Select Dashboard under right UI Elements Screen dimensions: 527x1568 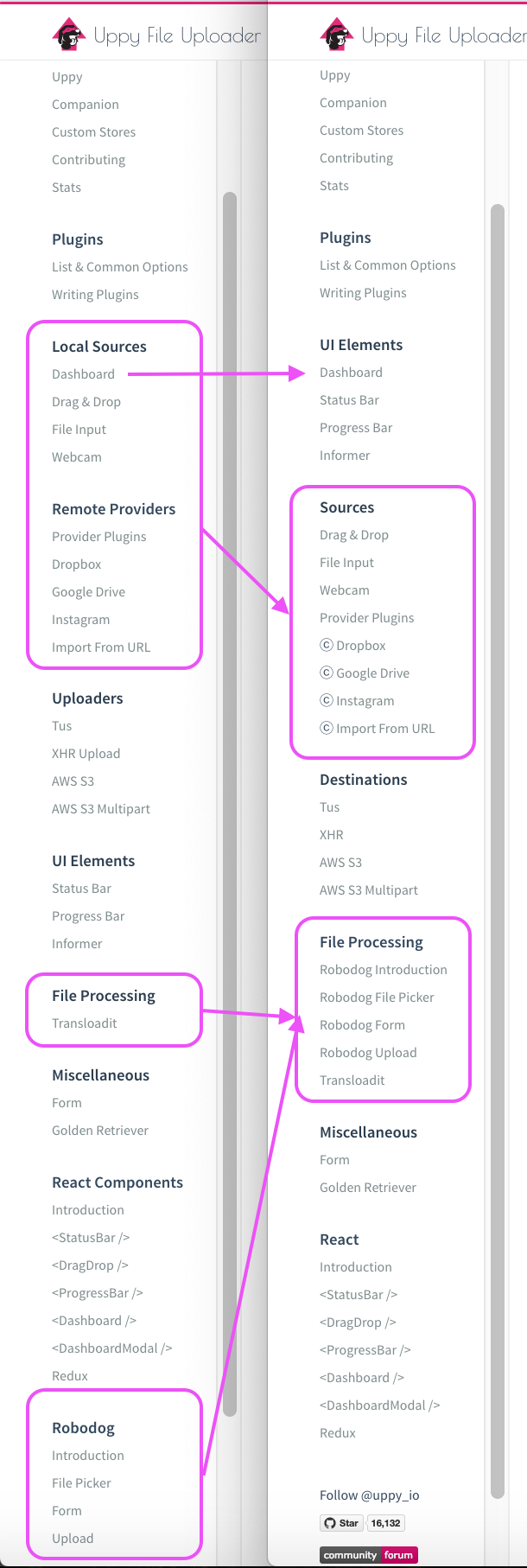(x=351, y=373)
